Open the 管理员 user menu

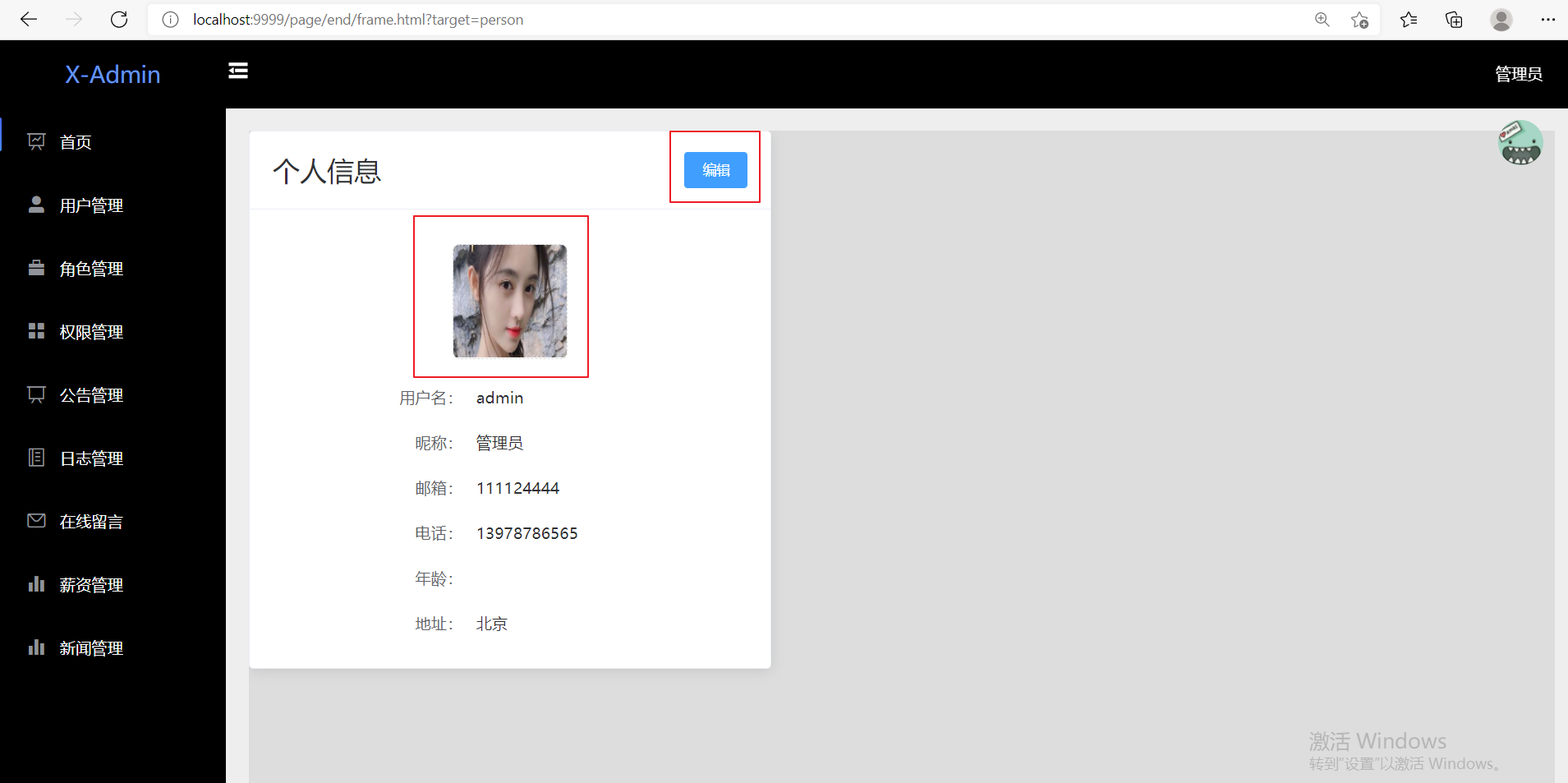click(1518, 74)
